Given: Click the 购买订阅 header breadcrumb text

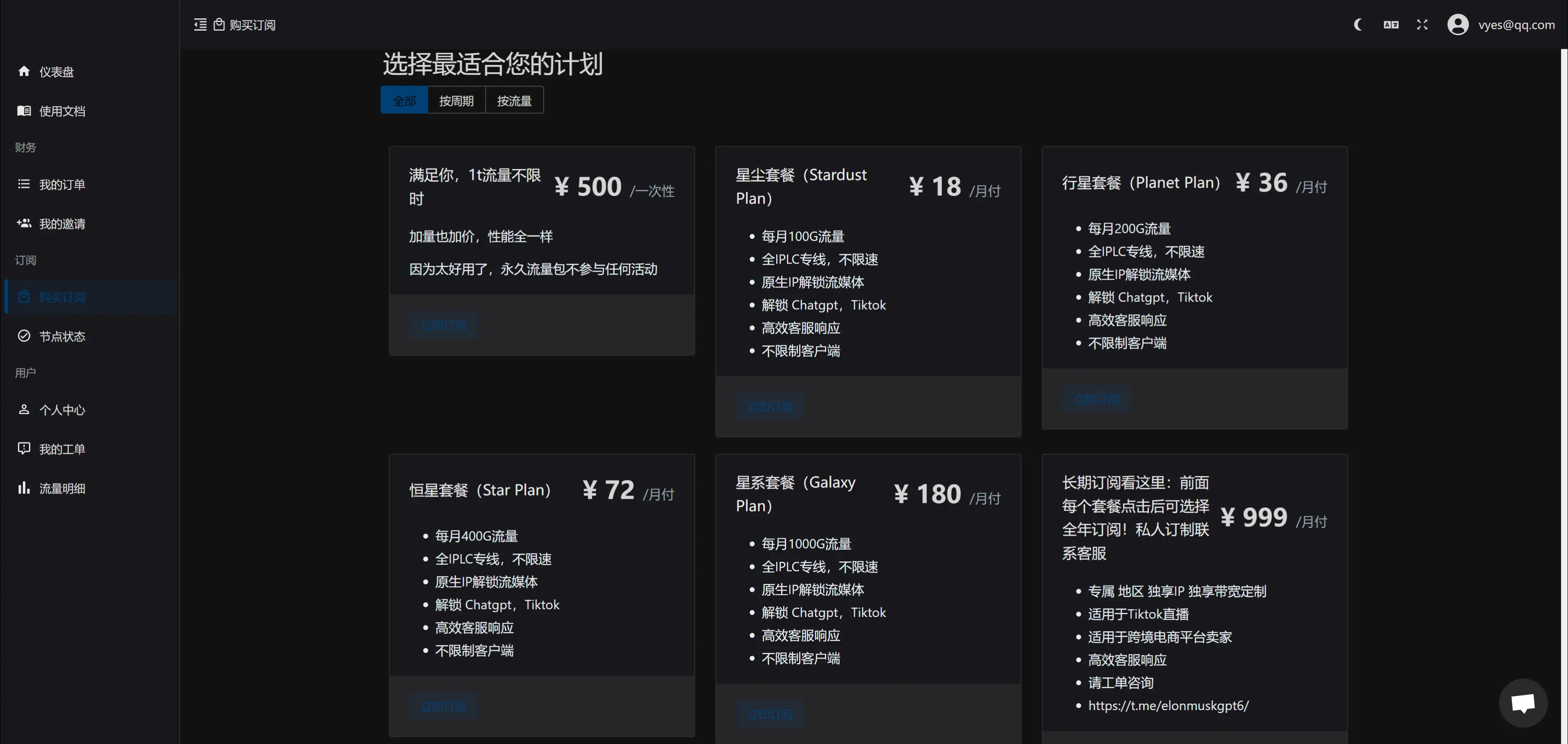Looking at the screenshot, I should coord(252,25).
